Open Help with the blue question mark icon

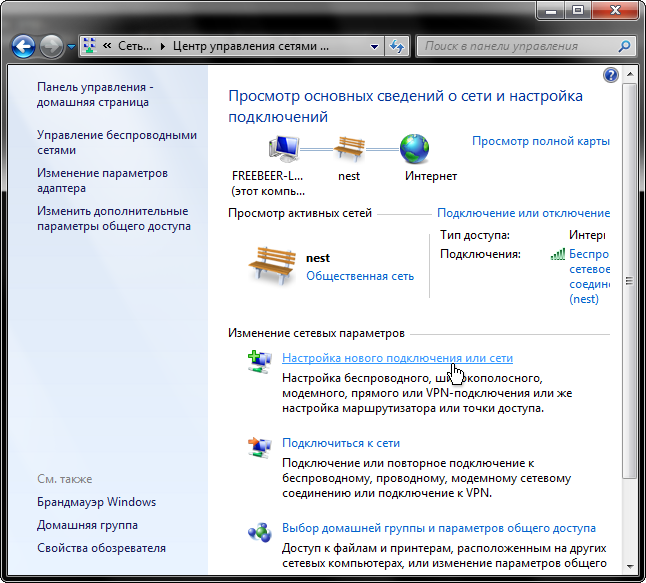coord(611,75)
